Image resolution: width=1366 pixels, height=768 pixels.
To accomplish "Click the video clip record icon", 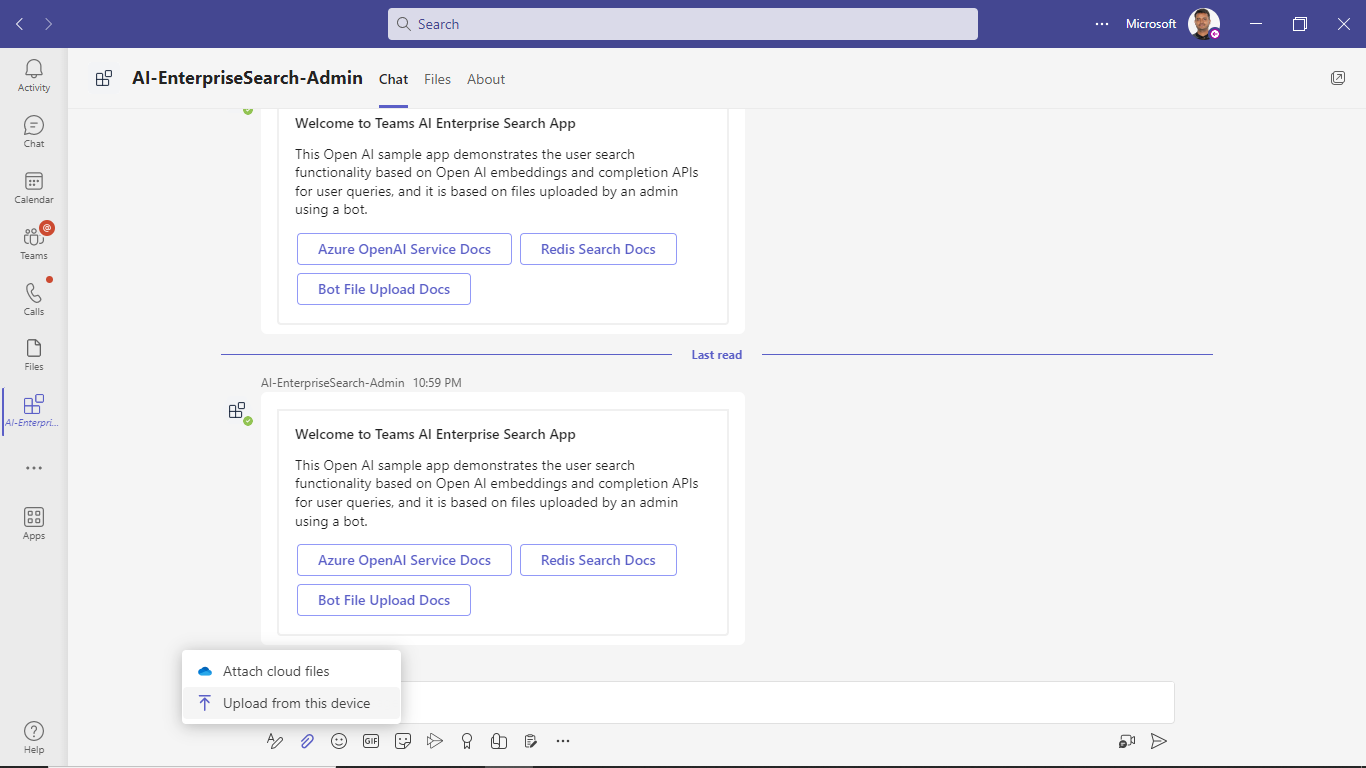I will tap(1127, 741).
